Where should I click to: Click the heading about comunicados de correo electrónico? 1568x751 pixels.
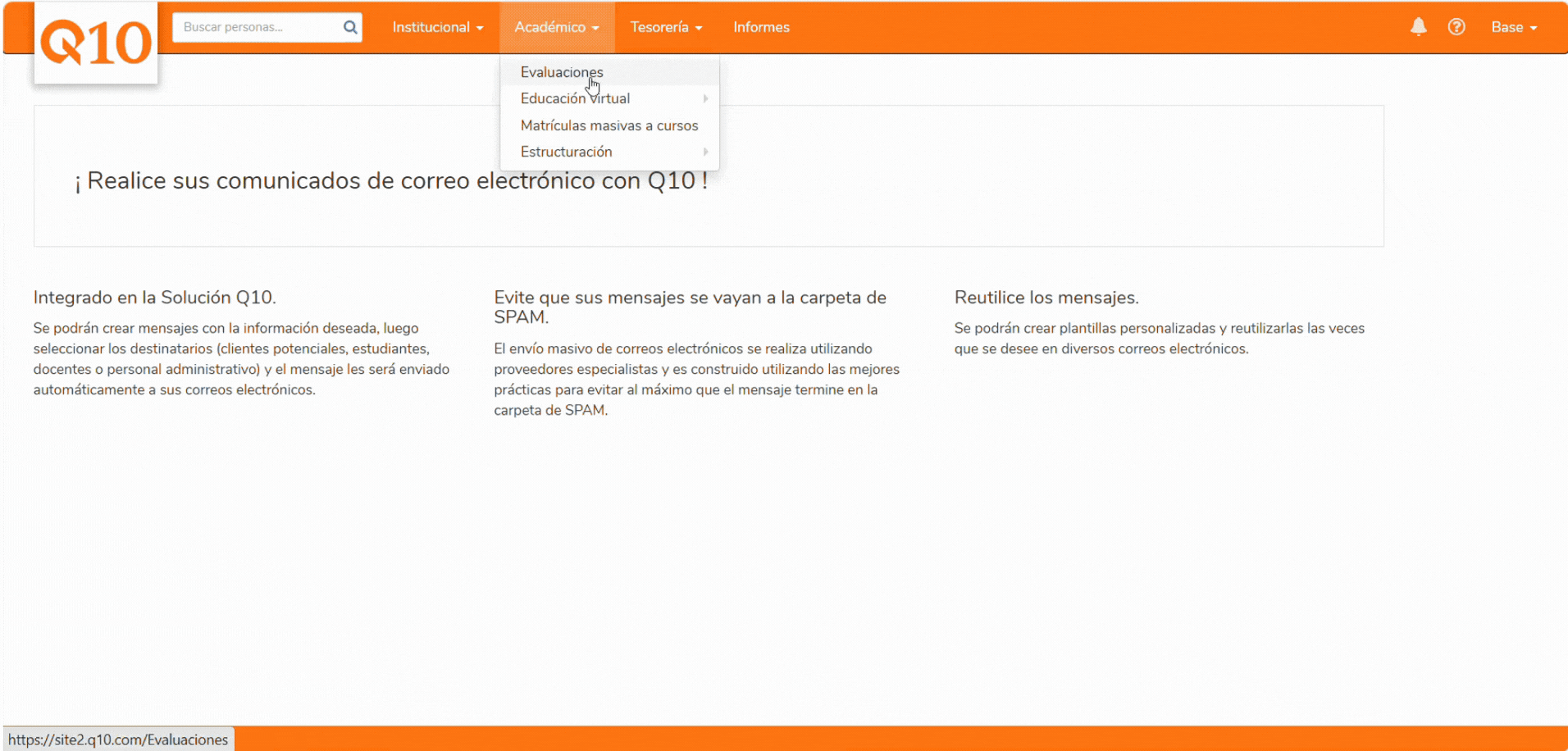coord(391,180)
